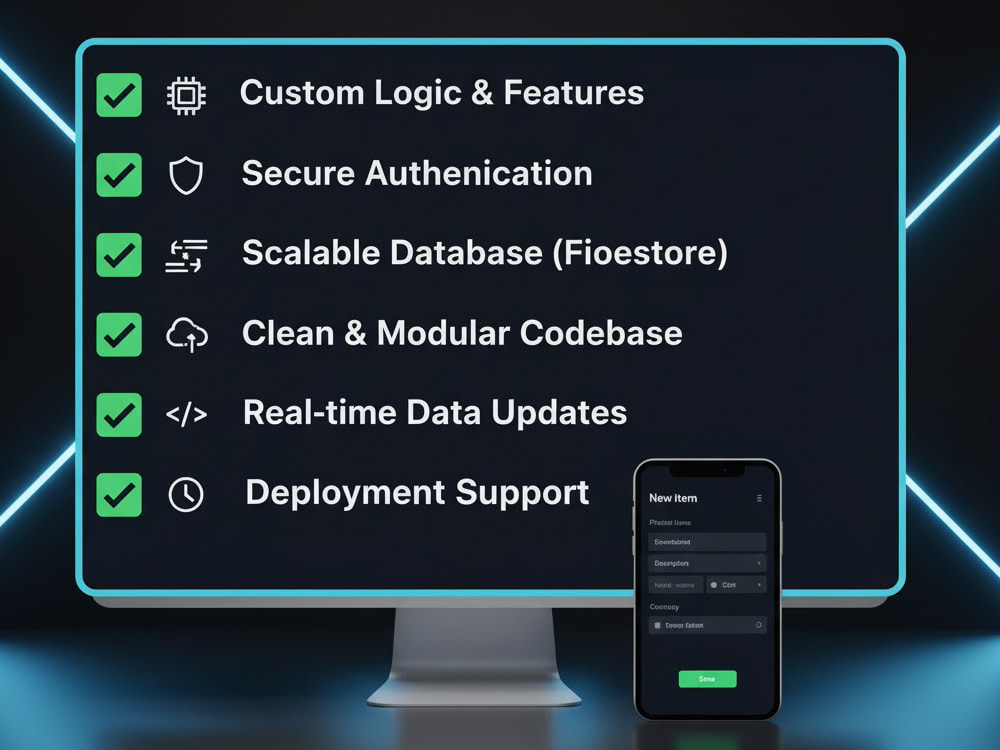This screenshot has height=750, width=1000.
Task: Click the first text field under New Item
Action: pyautogui.click(x=707, y=541)
